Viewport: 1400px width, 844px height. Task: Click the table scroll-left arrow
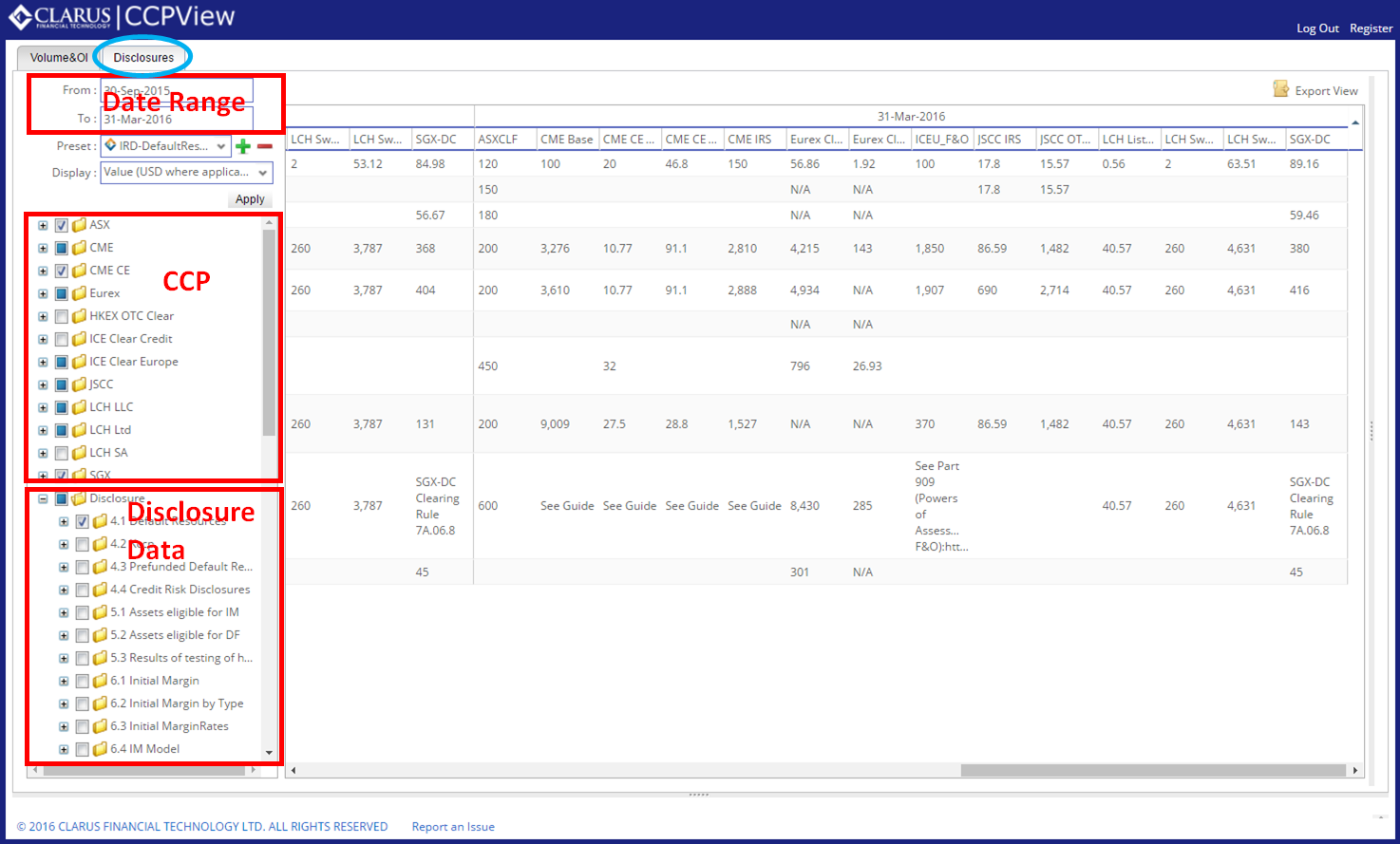tap(293, 770)
